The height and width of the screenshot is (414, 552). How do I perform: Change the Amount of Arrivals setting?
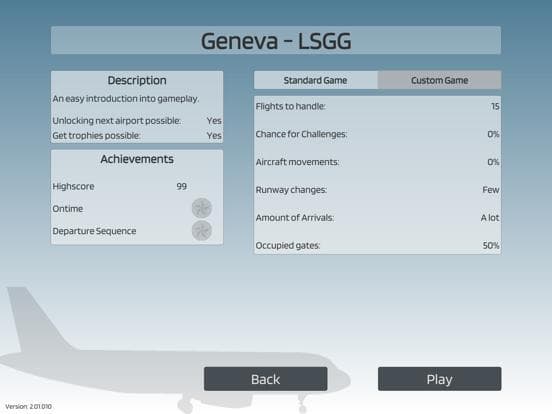[490, 218]
